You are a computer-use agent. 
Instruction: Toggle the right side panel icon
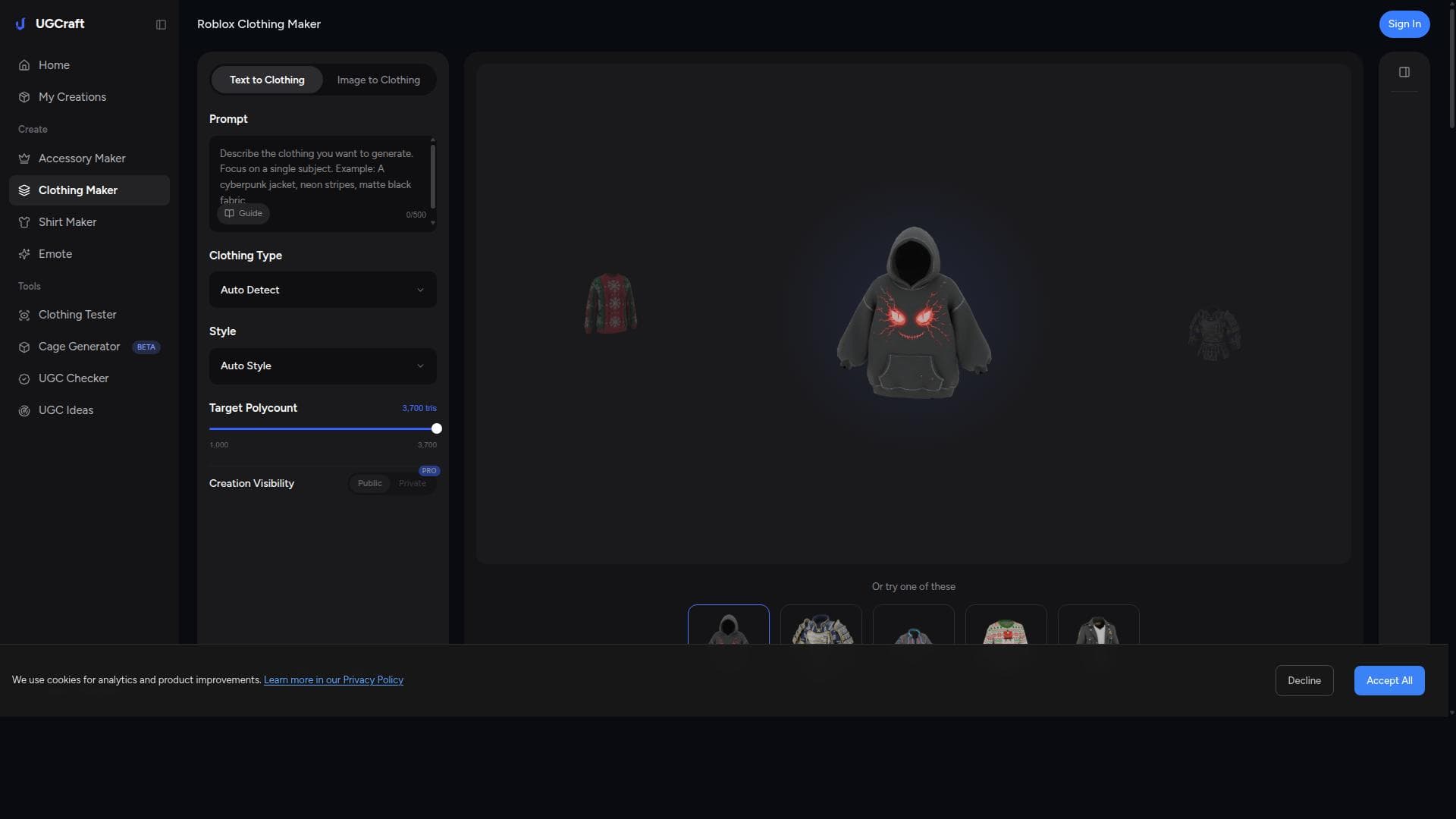coord(1404,72)
